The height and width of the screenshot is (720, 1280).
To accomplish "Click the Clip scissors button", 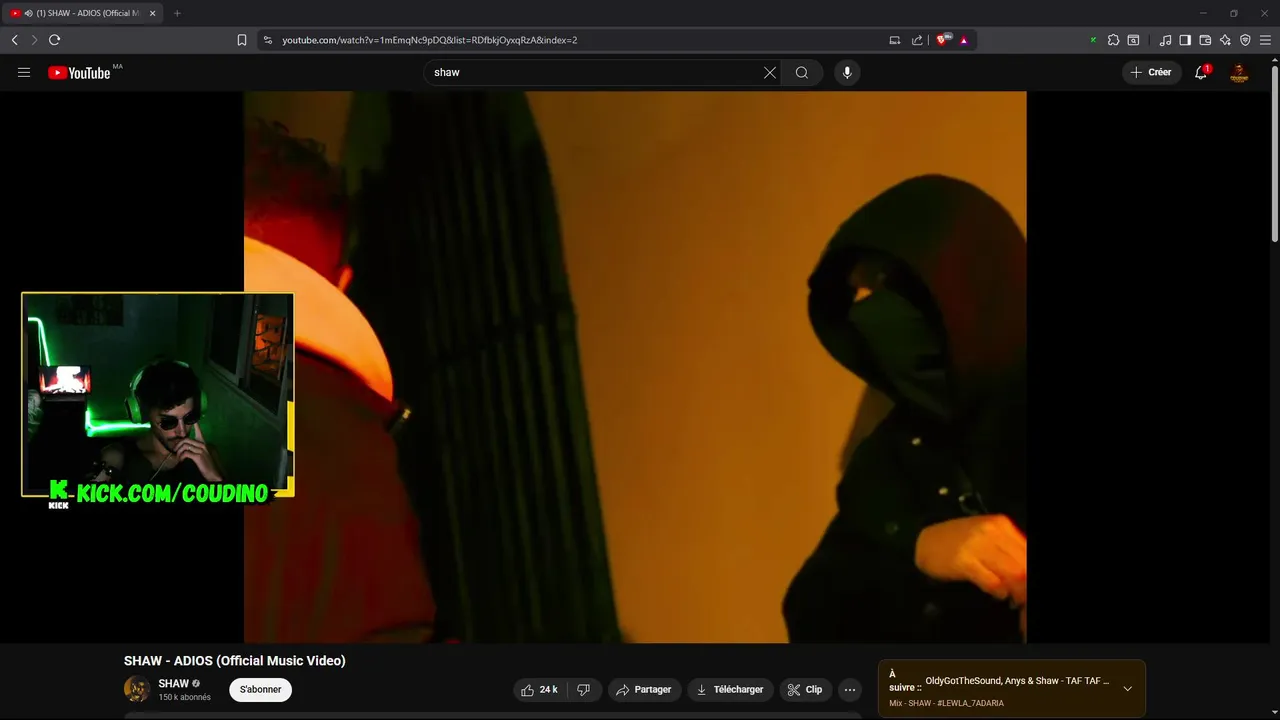I will click(805, 689).
